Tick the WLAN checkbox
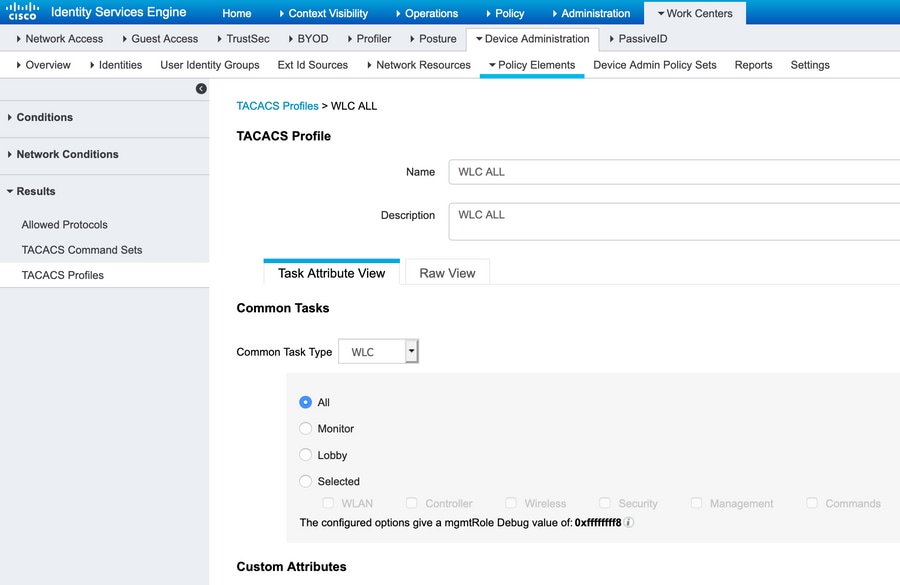Image resolution: width=900 pixels, height=585 pixels. [328, 503]
